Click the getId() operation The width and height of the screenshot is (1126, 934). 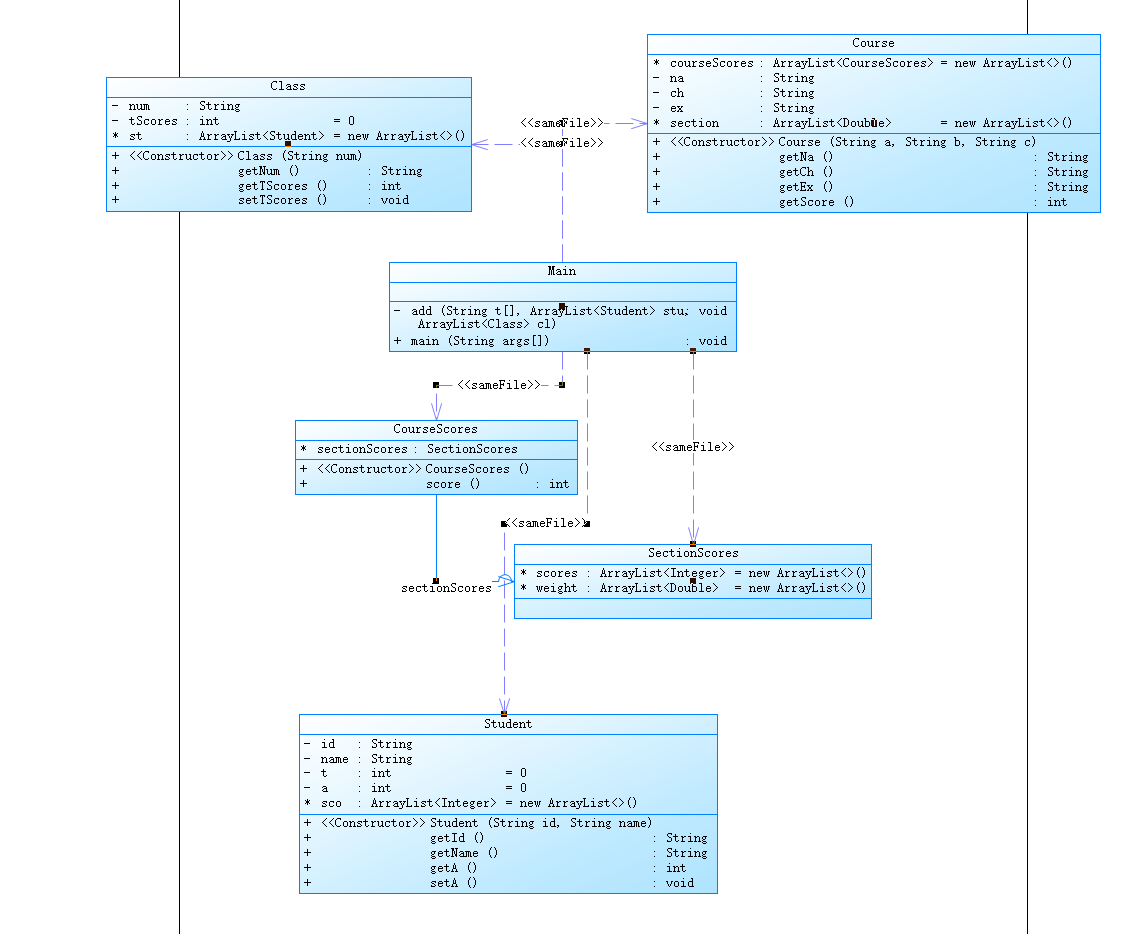[x=508, y=839]
